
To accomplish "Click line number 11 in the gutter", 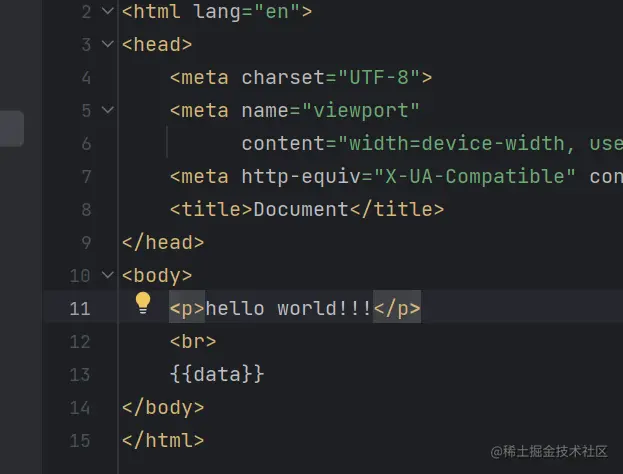I will point(80,309).
